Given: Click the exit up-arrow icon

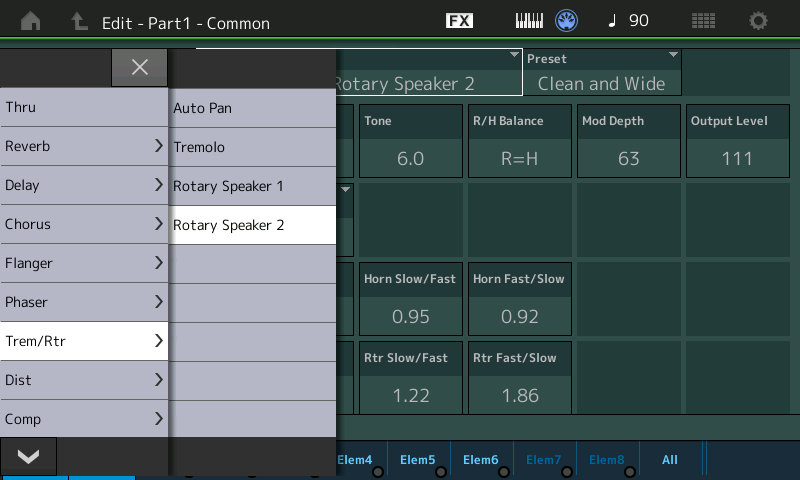Looking at the screenshot, I should click(x=79, y=21).
